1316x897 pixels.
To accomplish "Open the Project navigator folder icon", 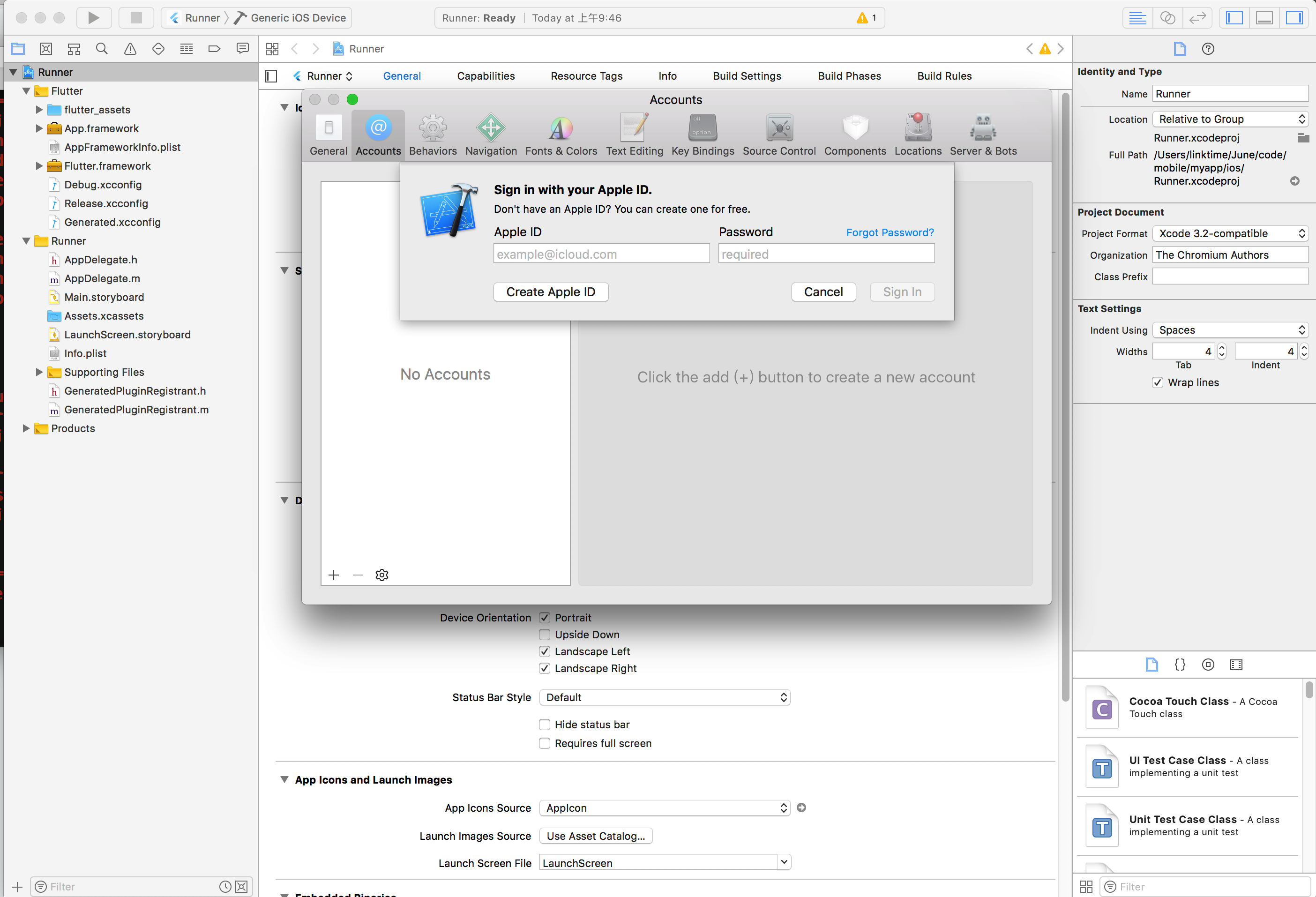I will 17,49.
